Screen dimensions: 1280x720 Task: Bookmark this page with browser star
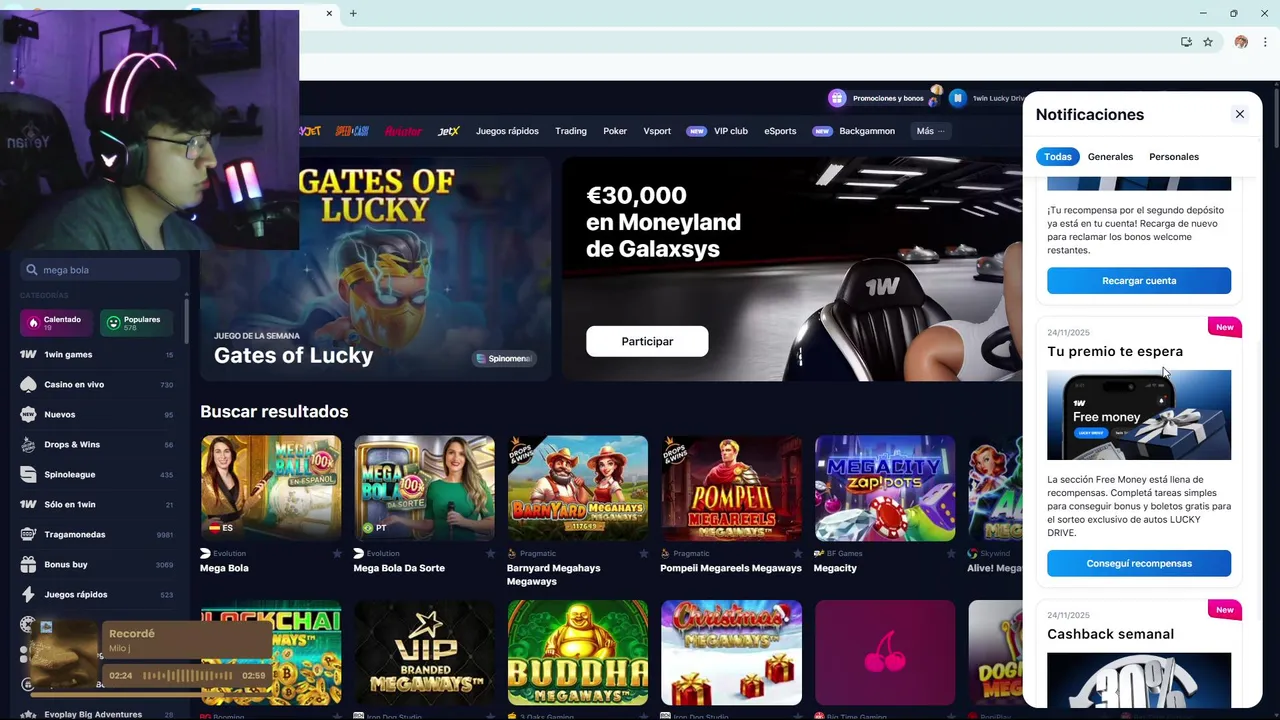pyautogui.click(x=1208, y=42)
